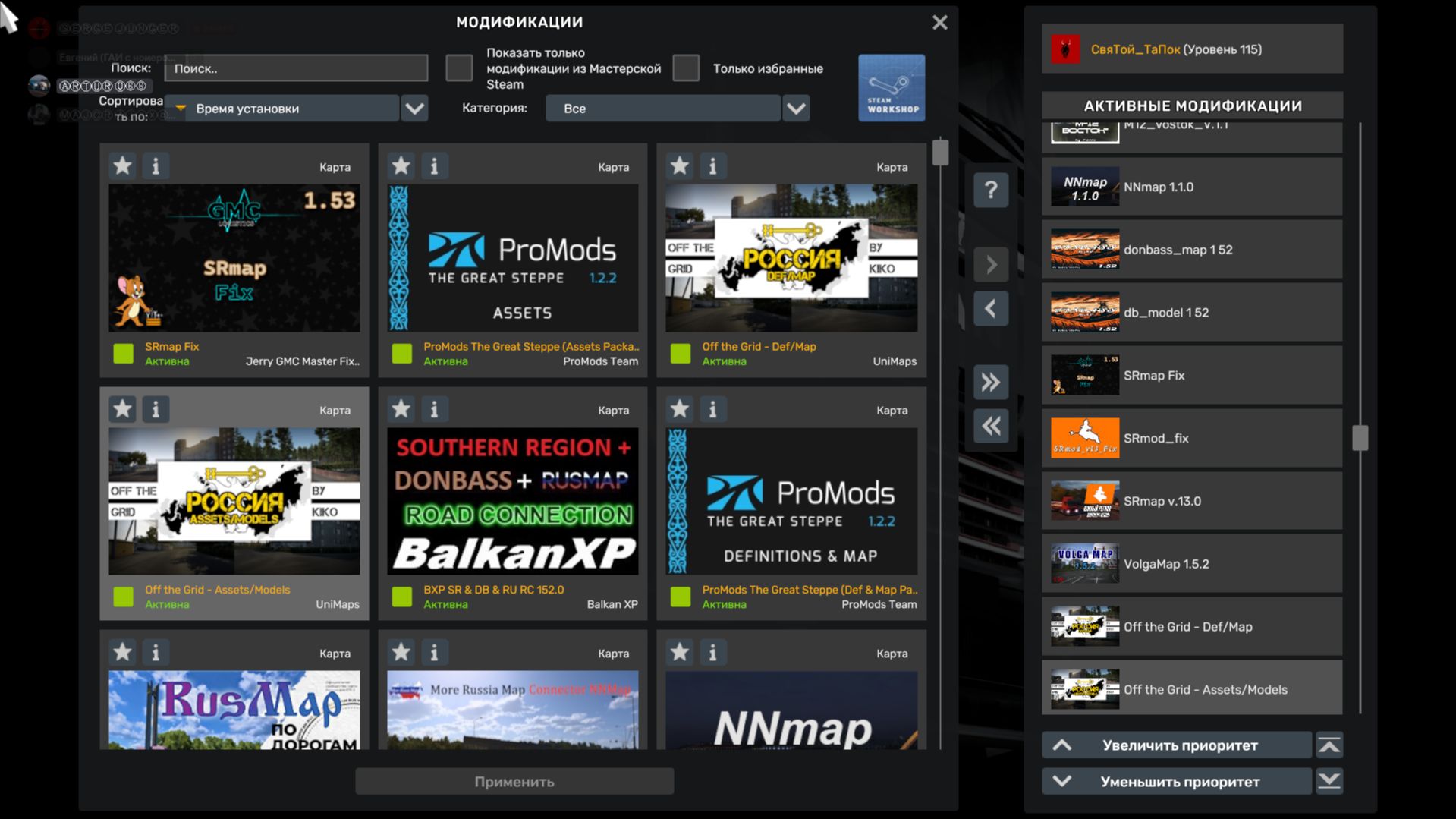Toggle active square of ProMods Def & Map Package

point(681,597)
